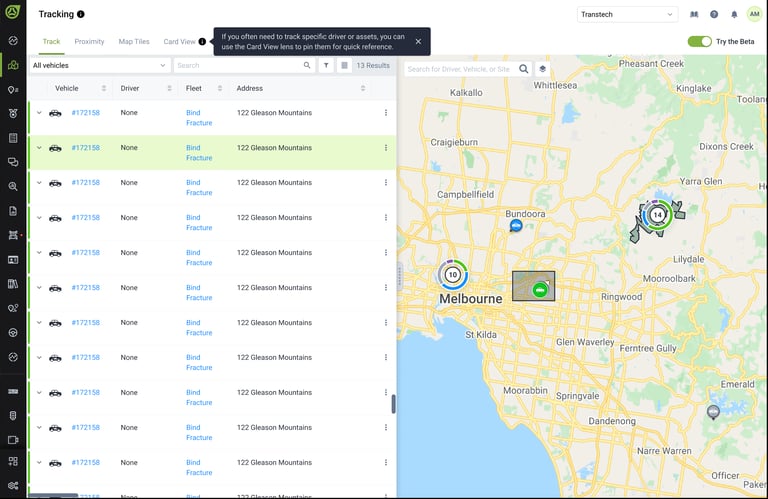Open the notifications bell
Screen dimensions: 768x499
(x=734, y=14)
